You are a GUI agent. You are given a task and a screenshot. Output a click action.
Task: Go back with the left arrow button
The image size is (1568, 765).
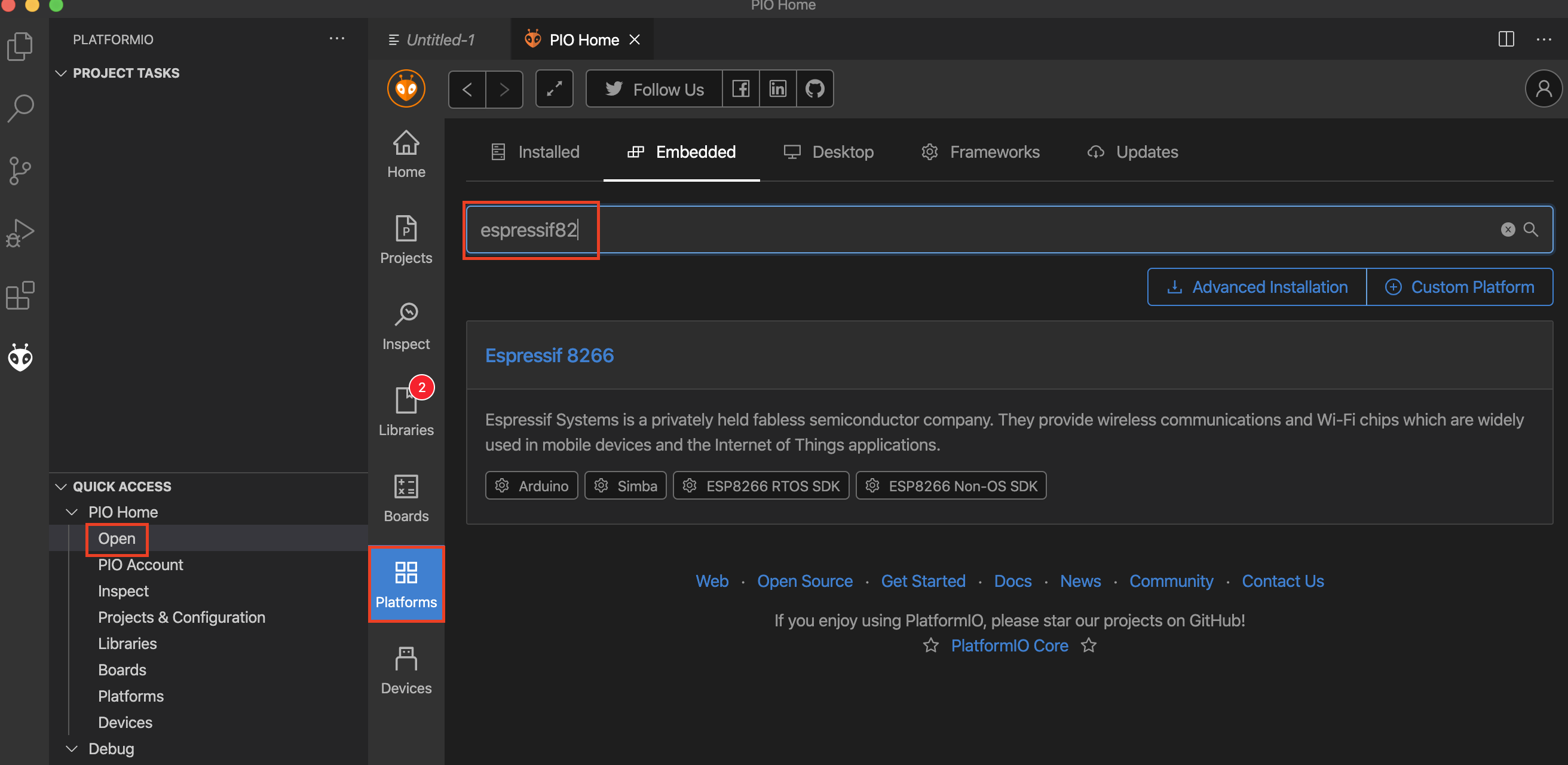pos(467,90)
